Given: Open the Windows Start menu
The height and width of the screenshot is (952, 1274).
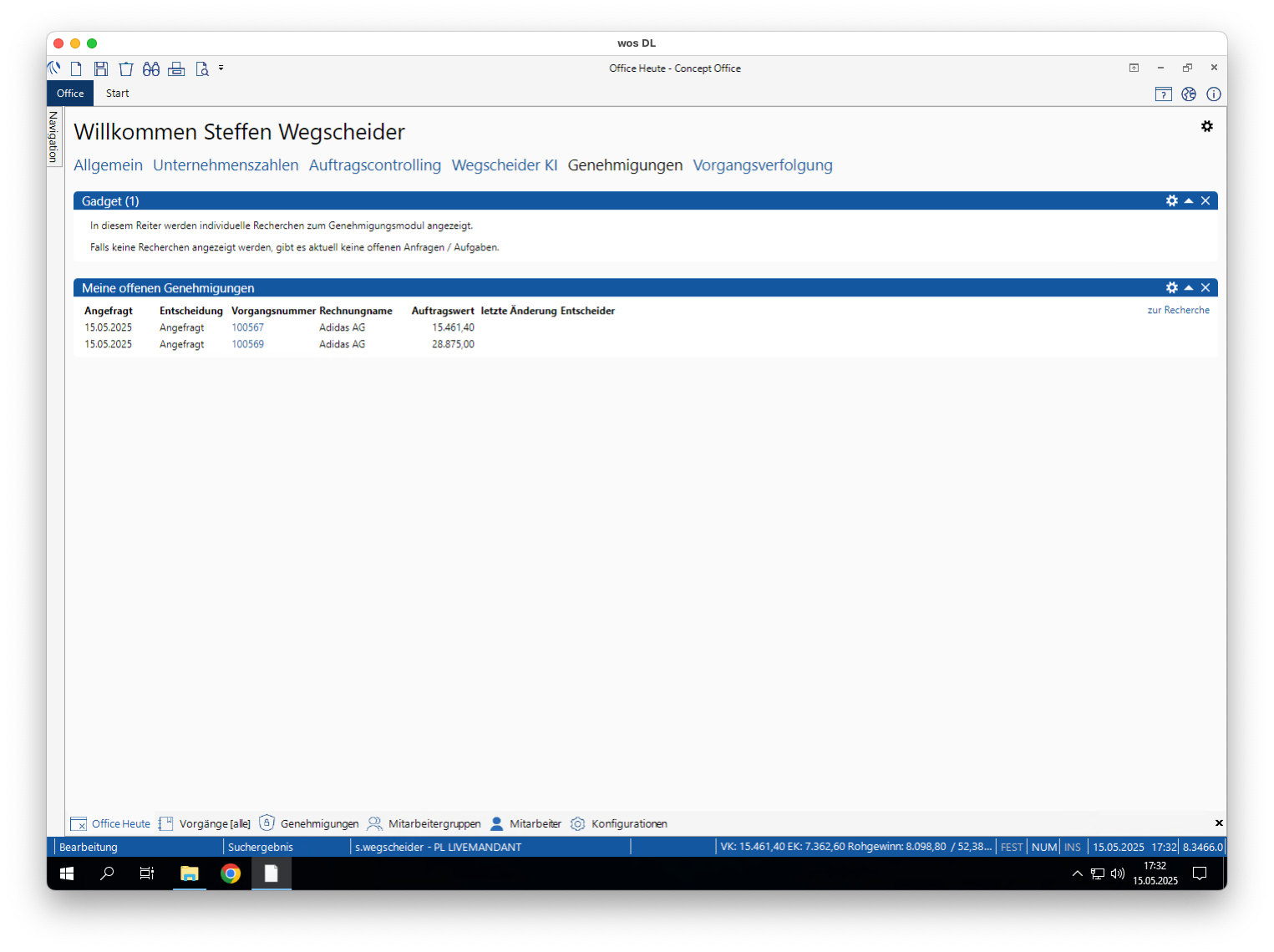Looking at the screenshot, I should pyautogui.click(x=67, y=874).
